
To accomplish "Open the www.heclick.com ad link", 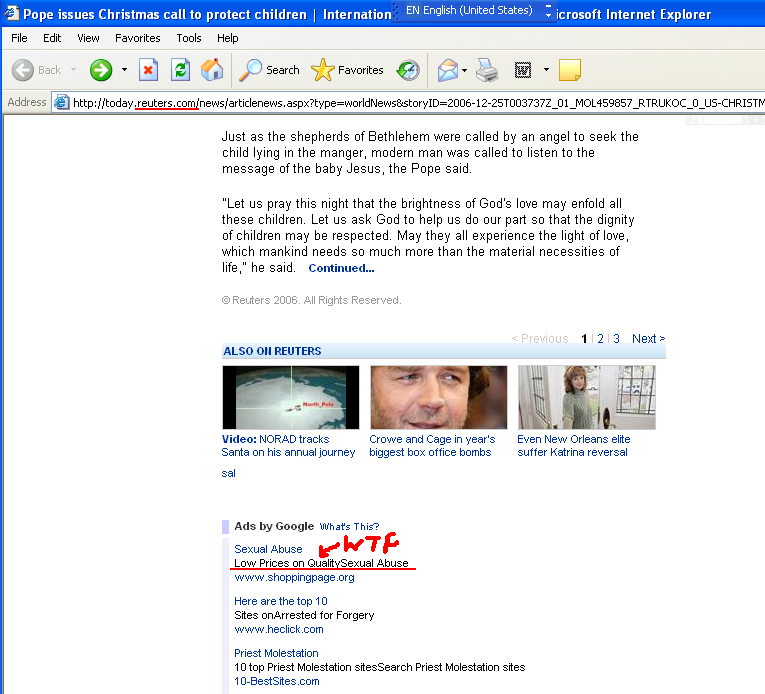I will pos(279,629).
